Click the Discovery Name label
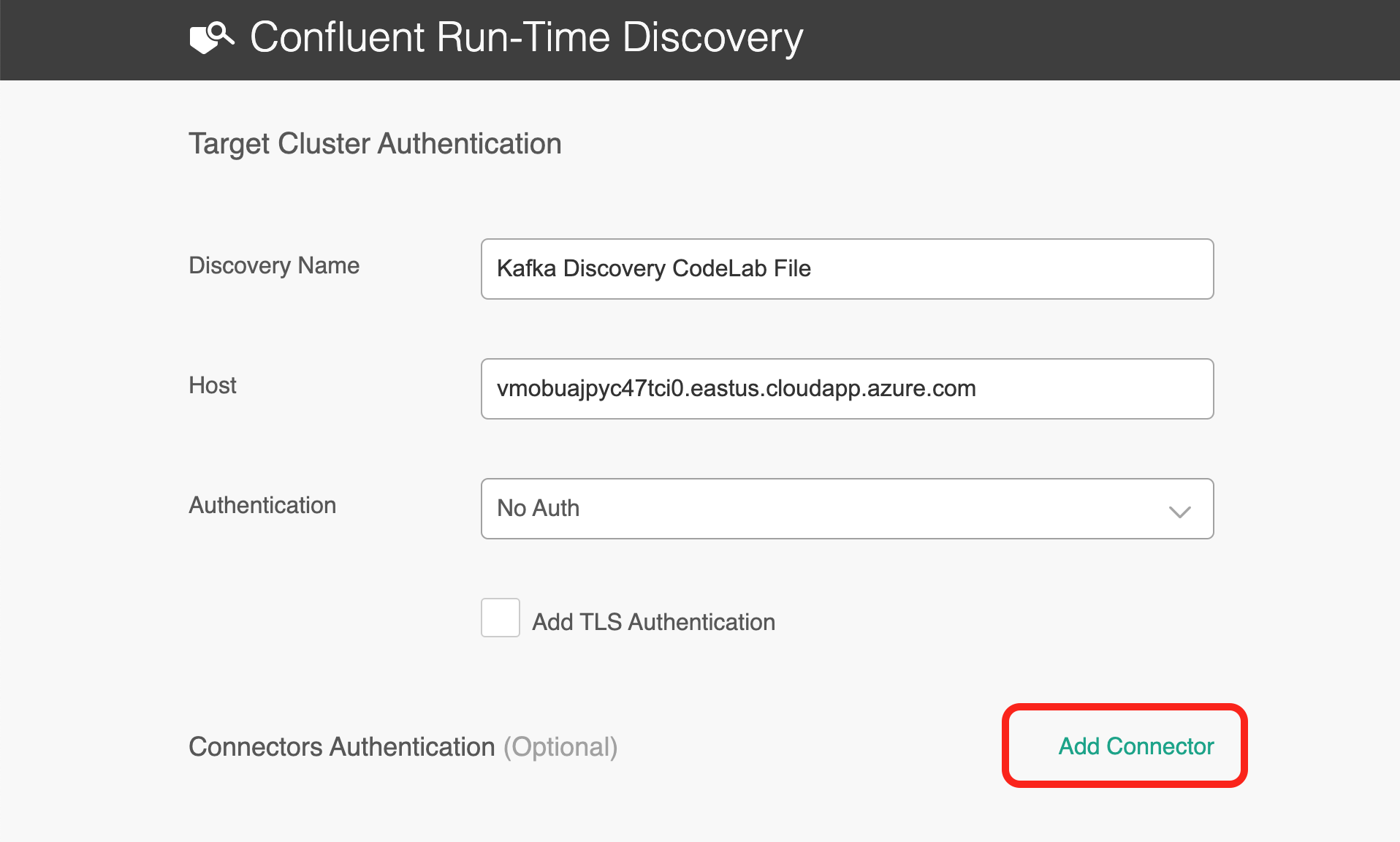 coord(274,265)
